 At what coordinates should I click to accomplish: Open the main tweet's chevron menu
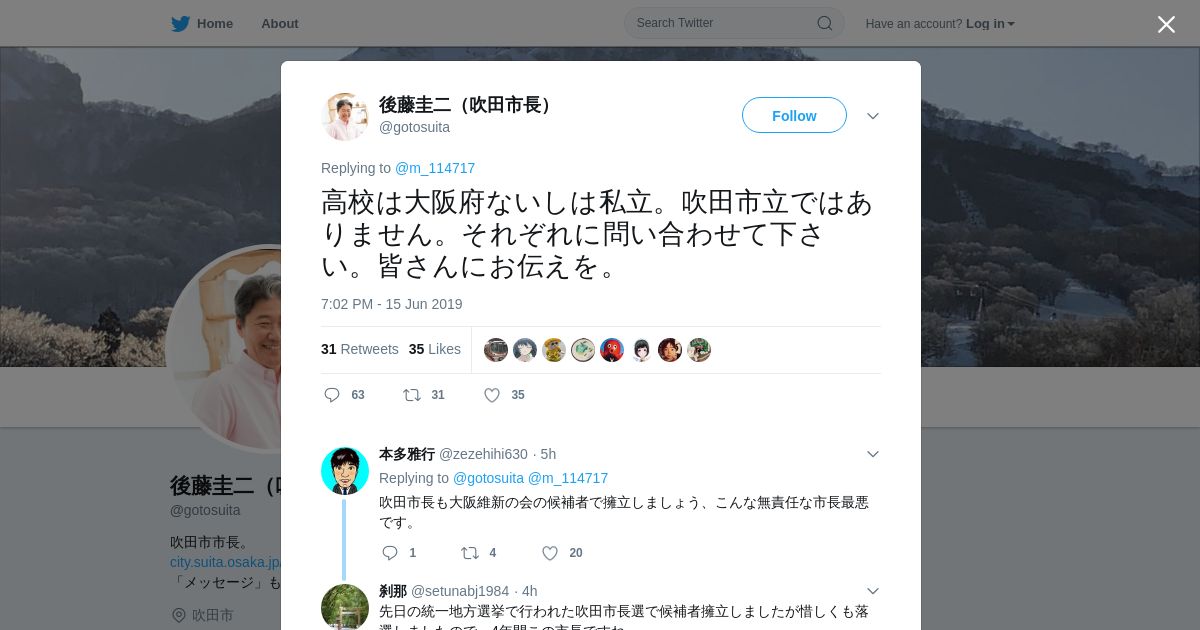(873, 116)
